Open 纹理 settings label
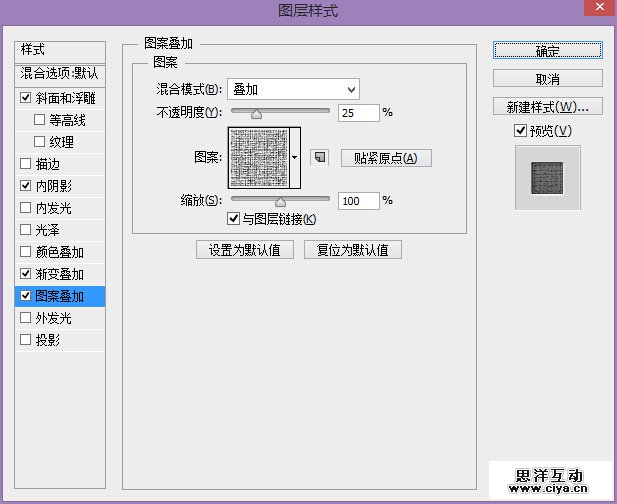The height and width of the screenshot is (504, 617). [x=61, y=142]
